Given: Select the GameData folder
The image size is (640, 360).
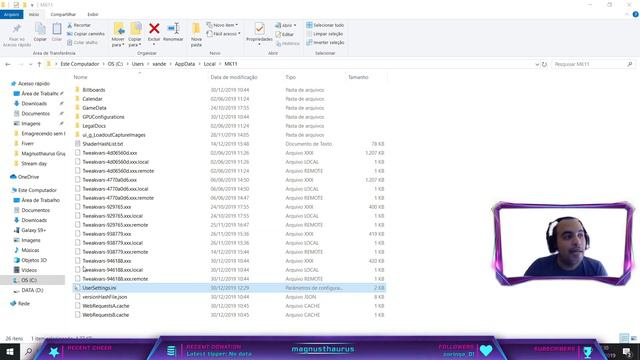Looking at the screenshot, I should pos(94,108).
